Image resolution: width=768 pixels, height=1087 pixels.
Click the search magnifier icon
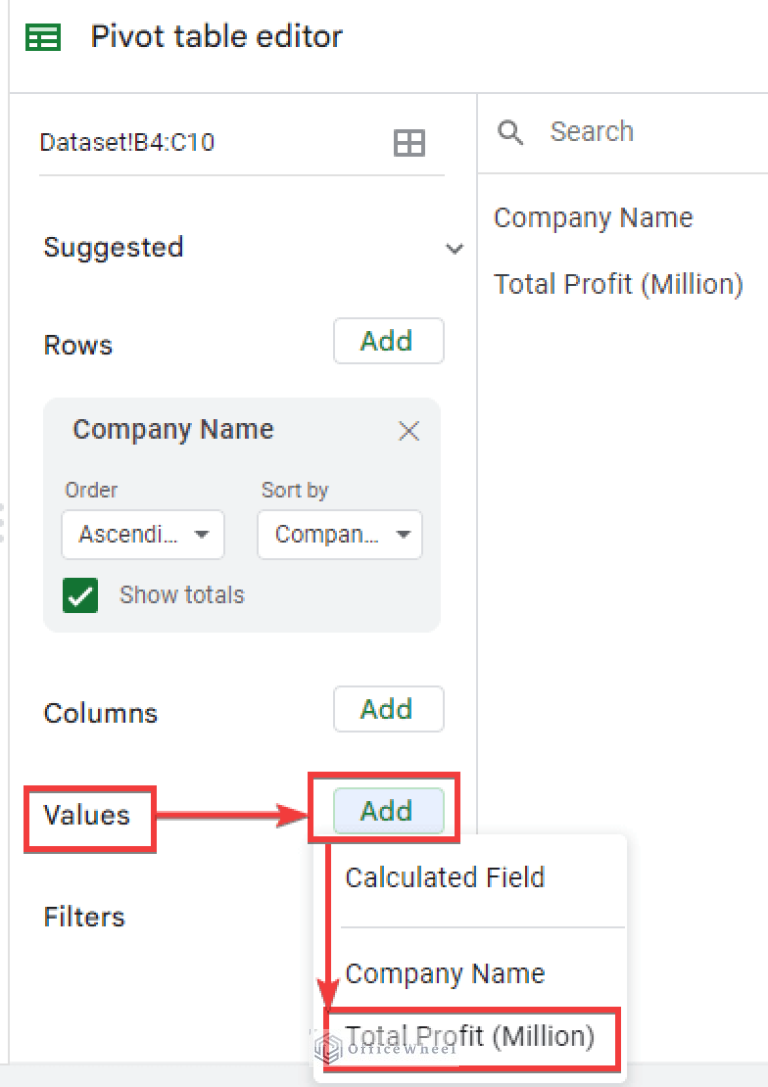(510, 131)
